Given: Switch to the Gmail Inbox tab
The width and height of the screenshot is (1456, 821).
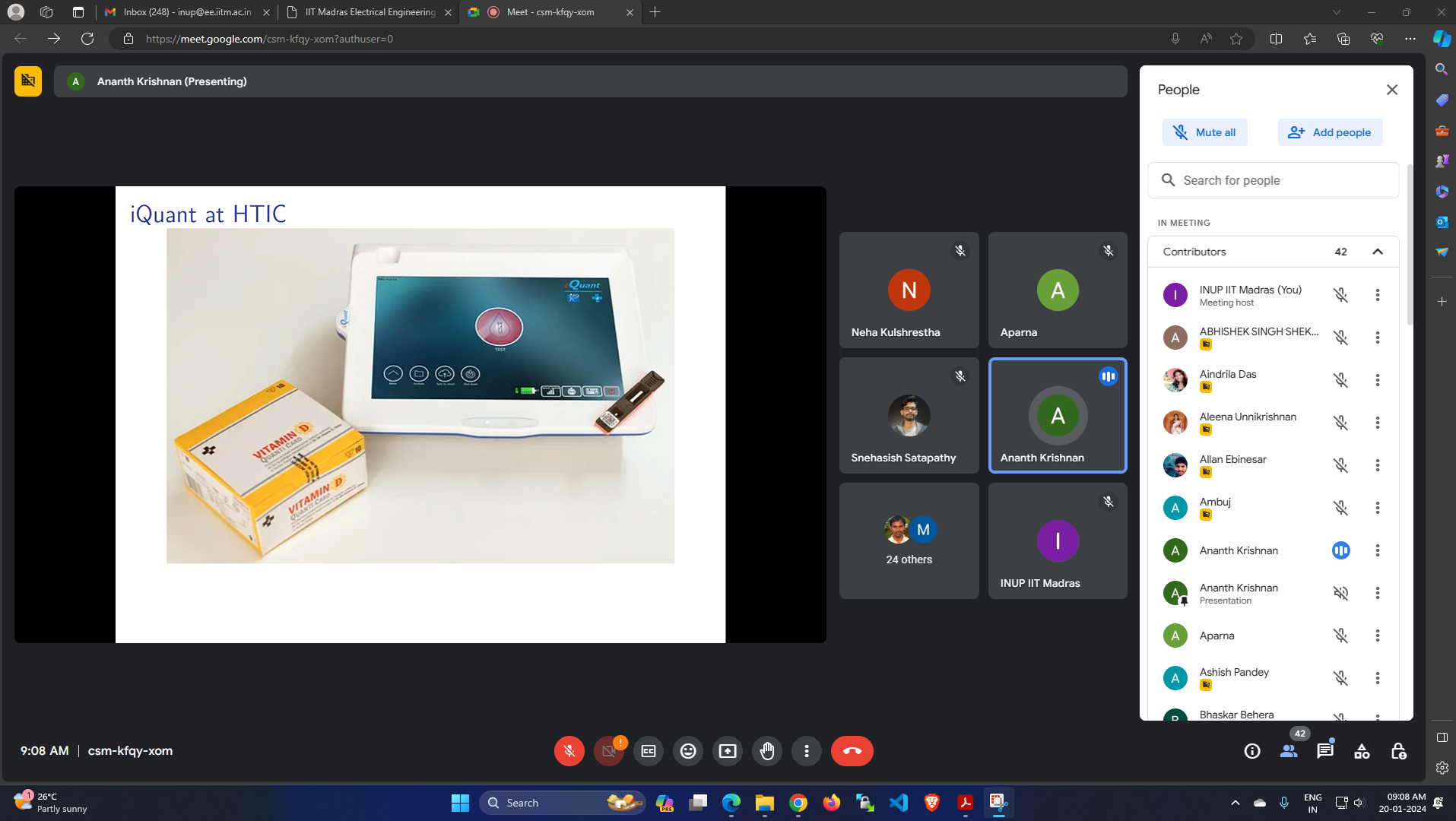Looking at the screenshot, I should point(187,12).
